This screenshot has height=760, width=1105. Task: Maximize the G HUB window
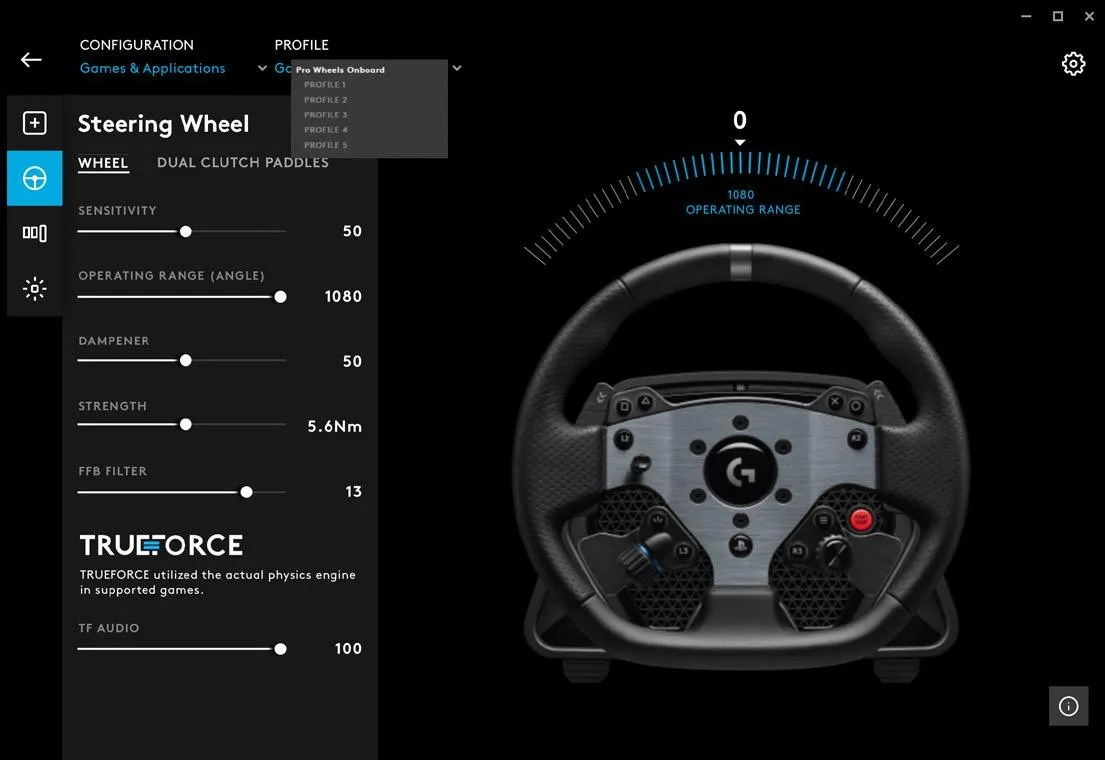[1058, 16]
